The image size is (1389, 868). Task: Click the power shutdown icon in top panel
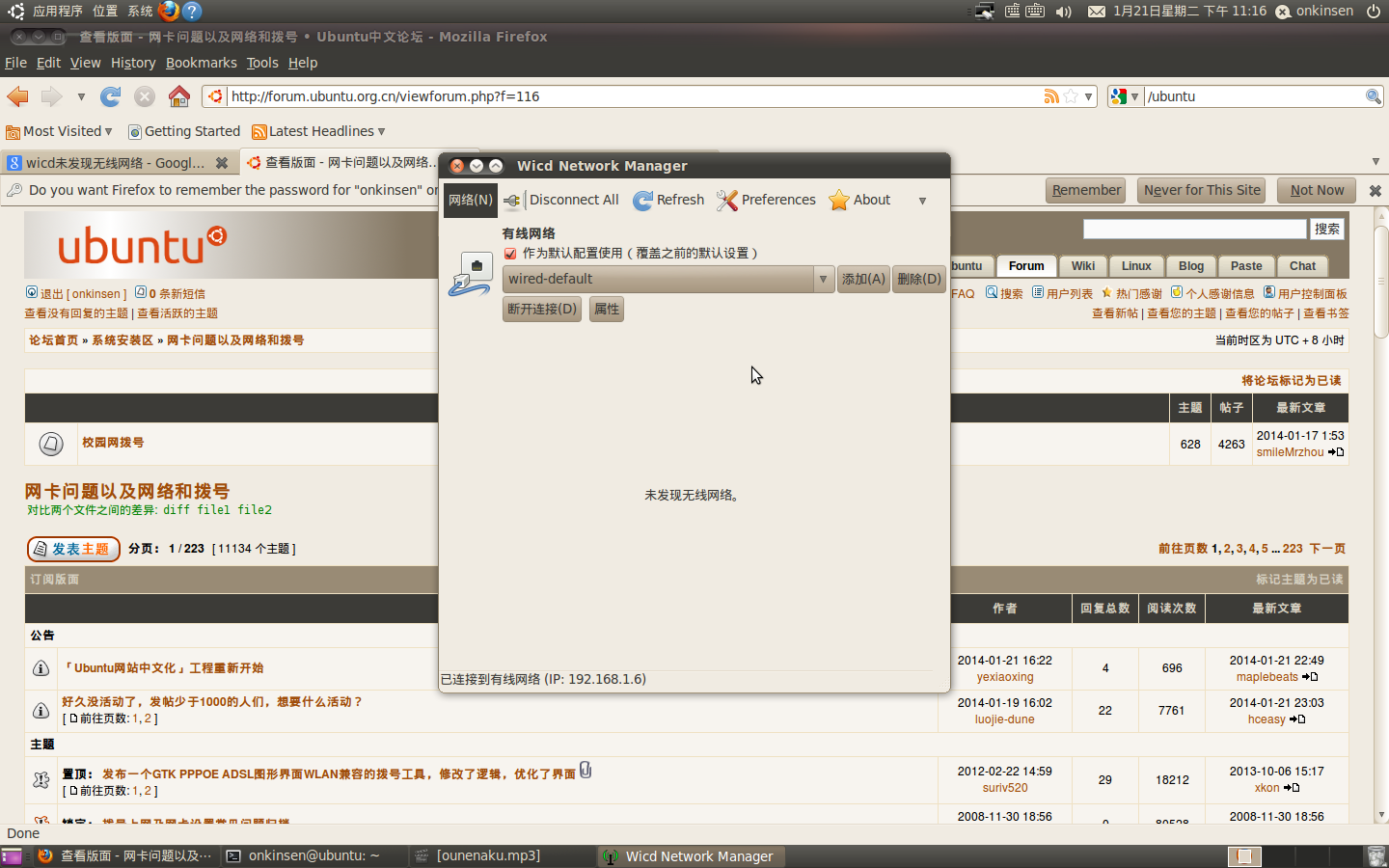pyautogui.click(x=1374, y=12)
